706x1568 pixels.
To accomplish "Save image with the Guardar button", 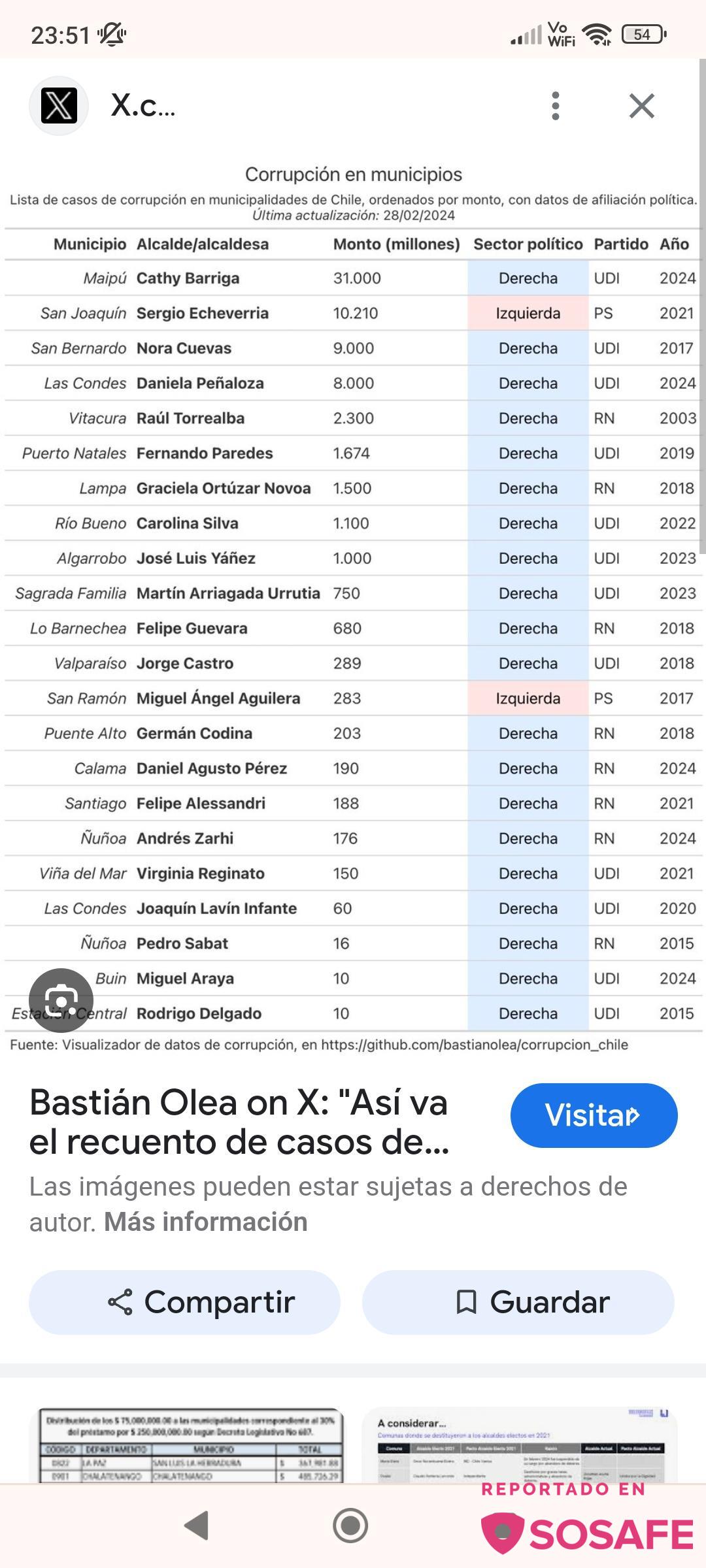I will pyautogui.click(x=518, y=1302).
